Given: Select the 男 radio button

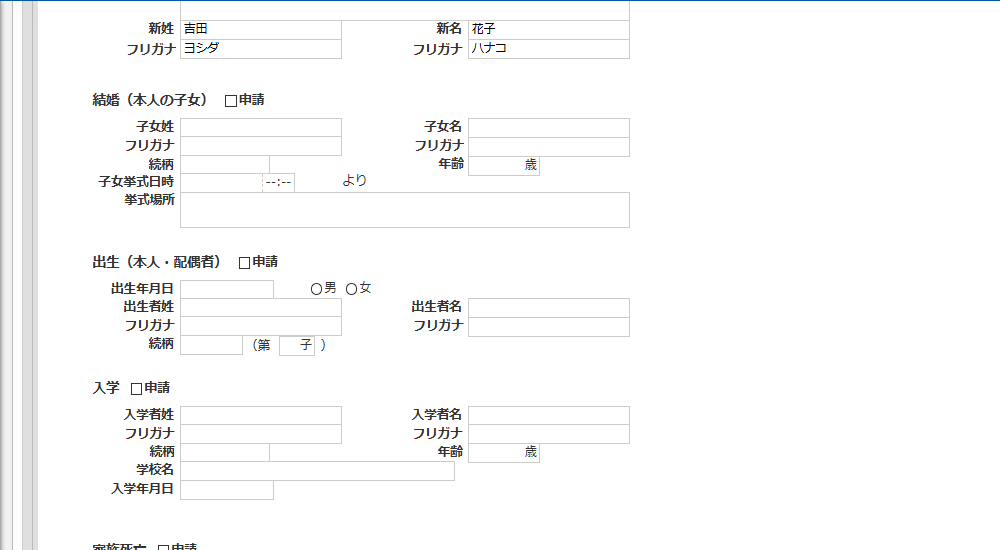Looking at the screenshot, I should (x=316, y=289).
